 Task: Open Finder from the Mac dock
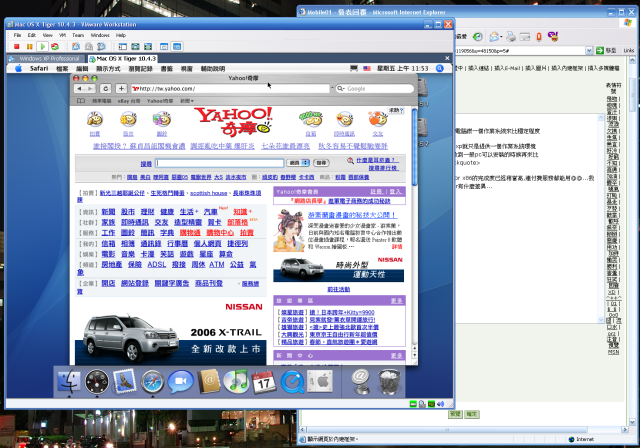pyautogui.click(x=69, y=381)
